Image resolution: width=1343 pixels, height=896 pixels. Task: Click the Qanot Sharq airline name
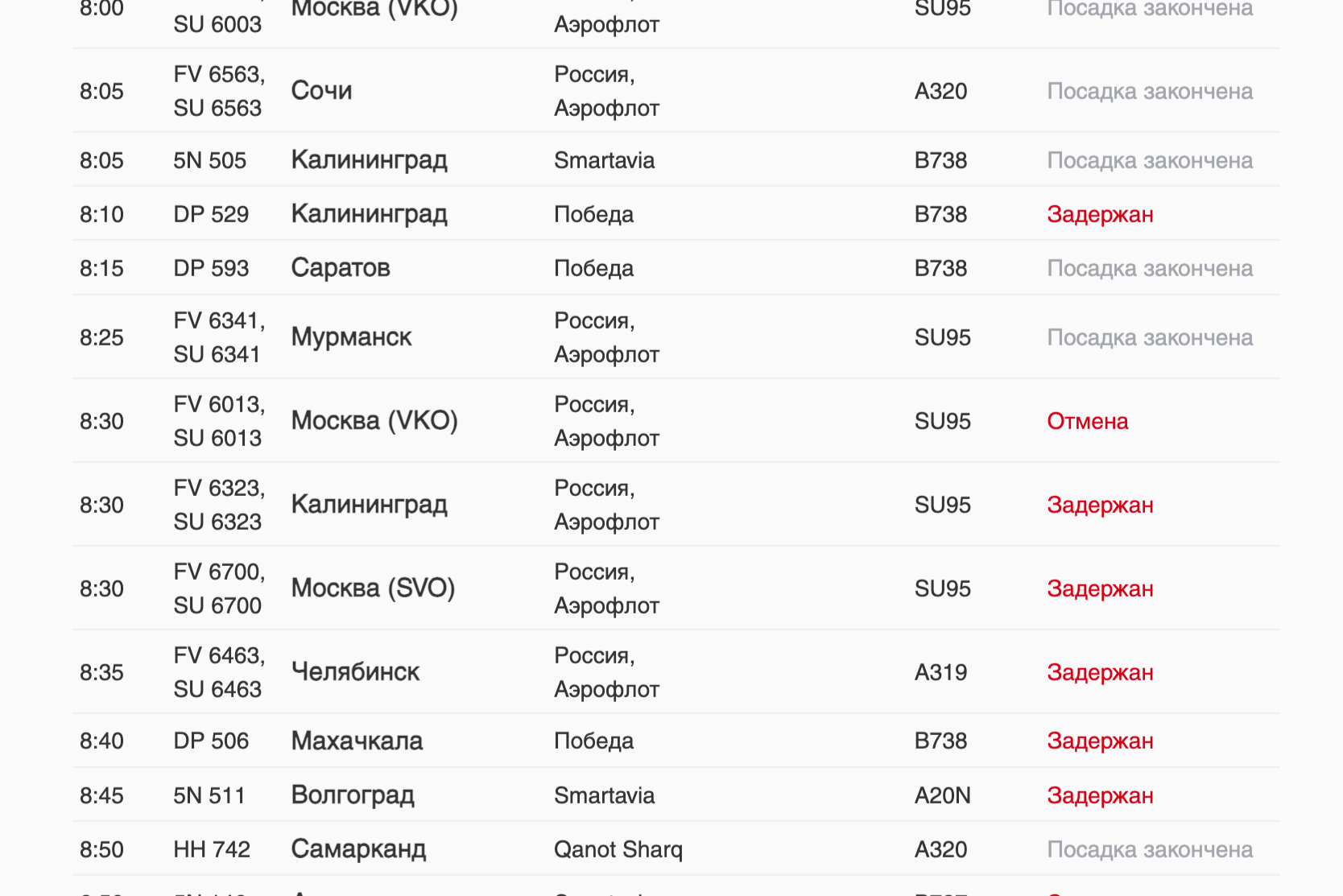tap(618, 849)
